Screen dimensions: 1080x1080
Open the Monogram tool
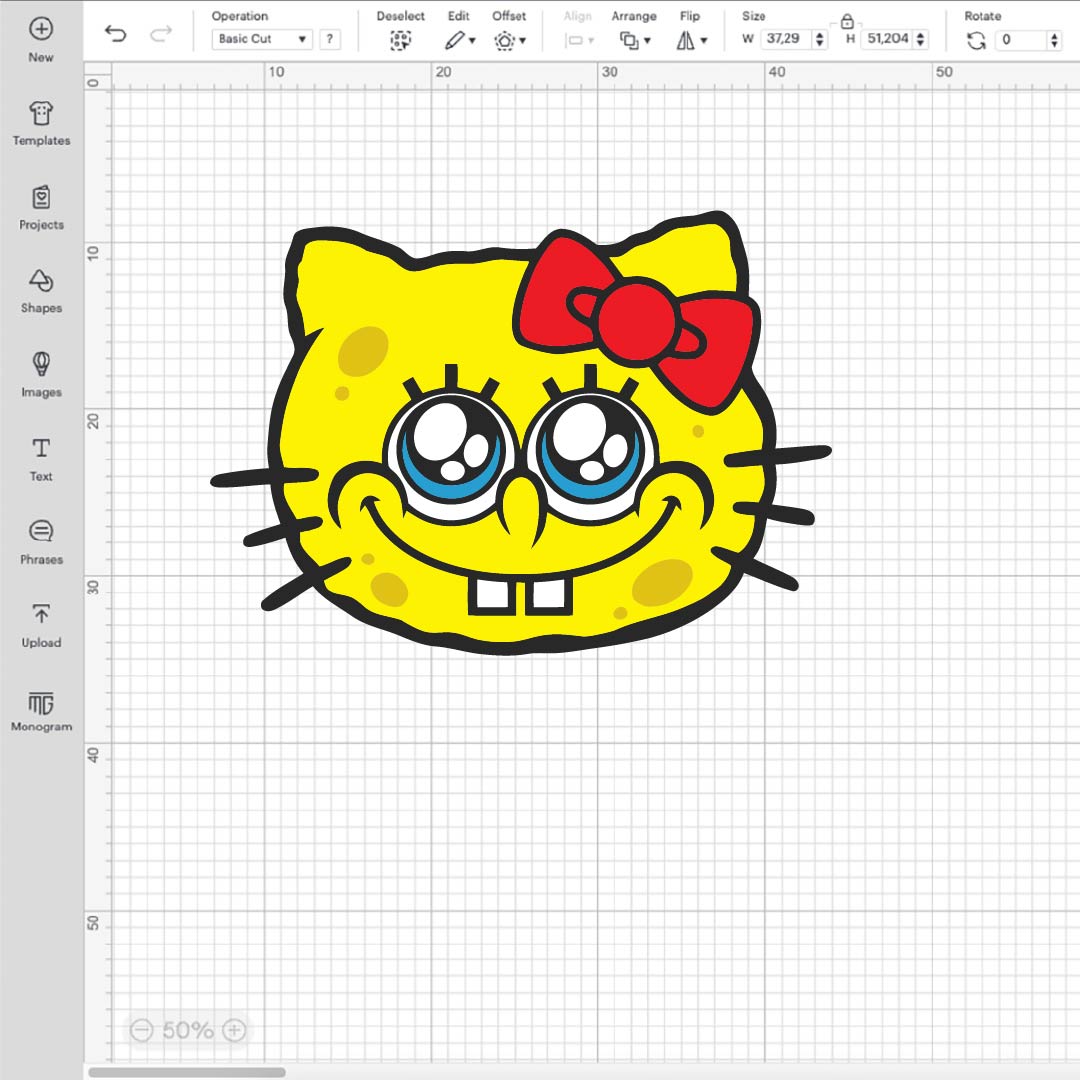41,710
